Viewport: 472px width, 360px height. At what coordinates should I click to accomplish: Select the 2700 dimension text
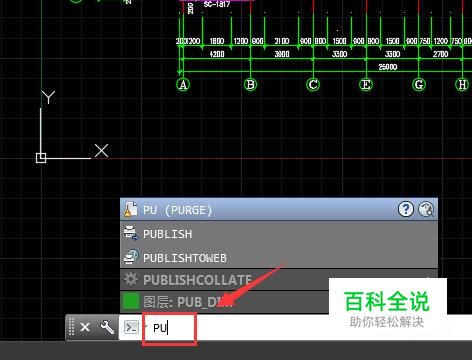click(x=440, y=54)
